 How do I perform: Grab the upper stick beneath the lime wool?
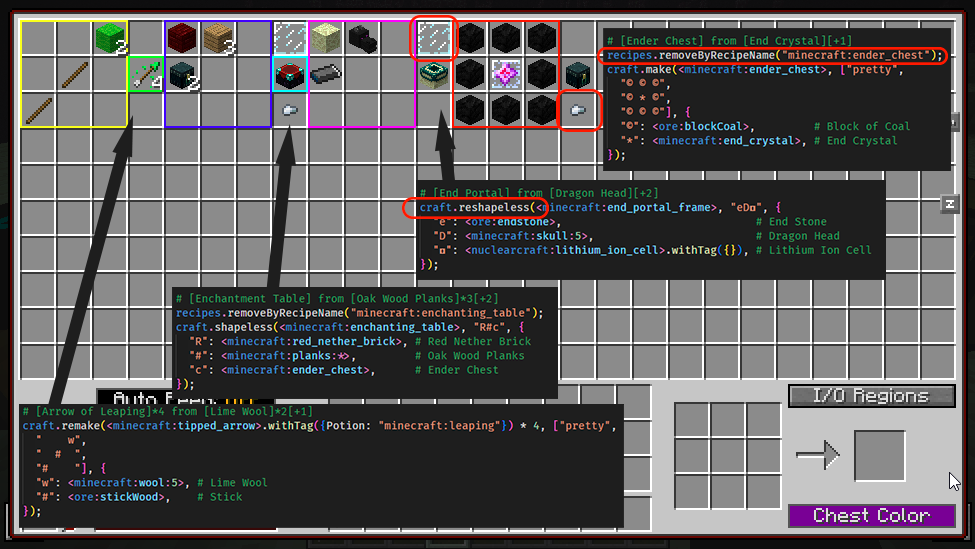click(75, 75)
